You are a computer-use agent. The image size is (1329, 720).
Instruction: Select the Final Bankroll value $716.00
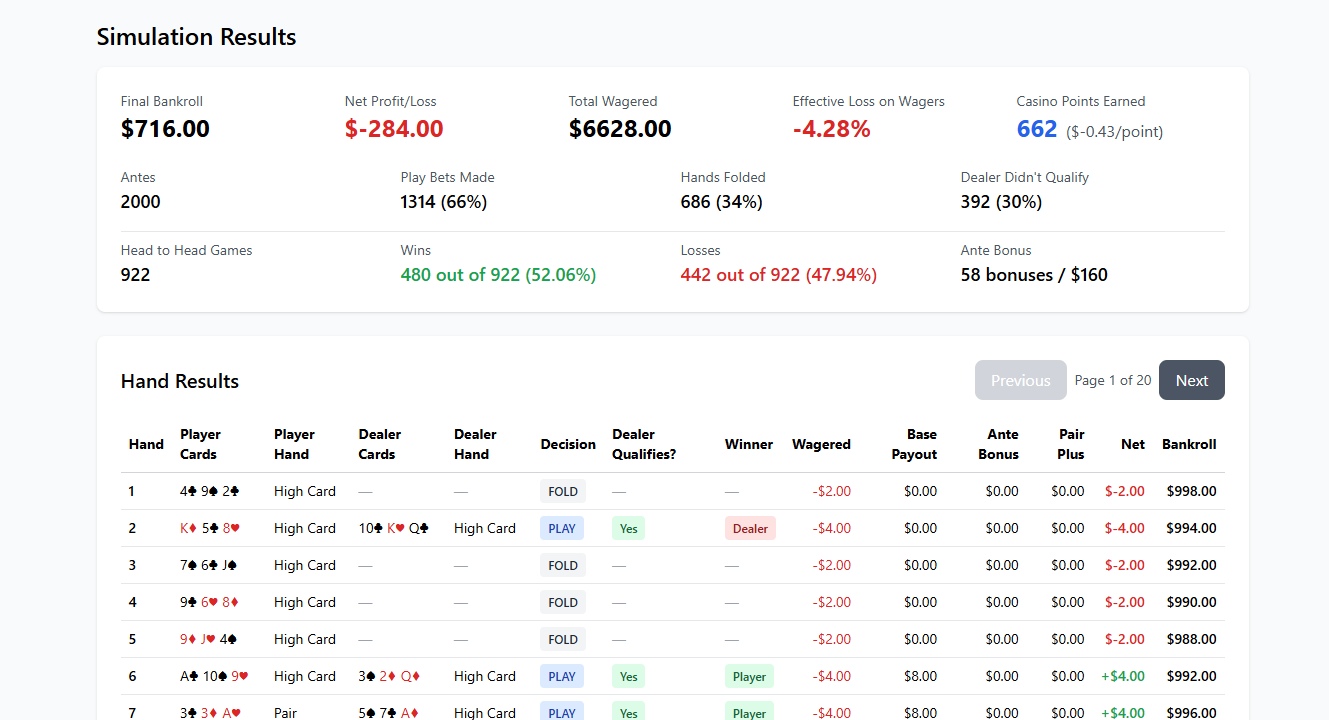click(x=165, y=129)
